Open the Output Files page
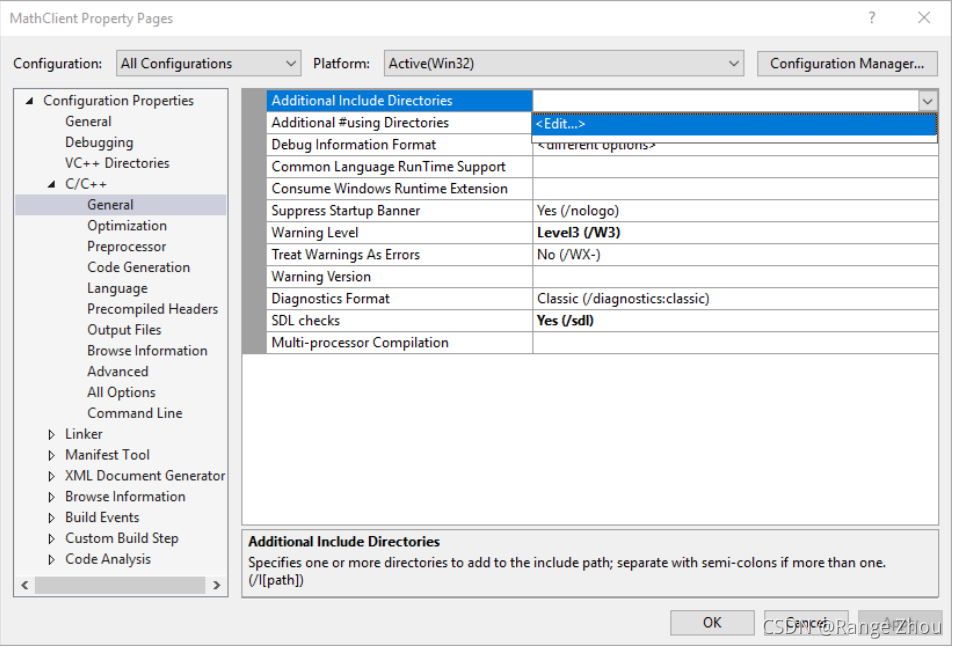 (x=124, y=329)
